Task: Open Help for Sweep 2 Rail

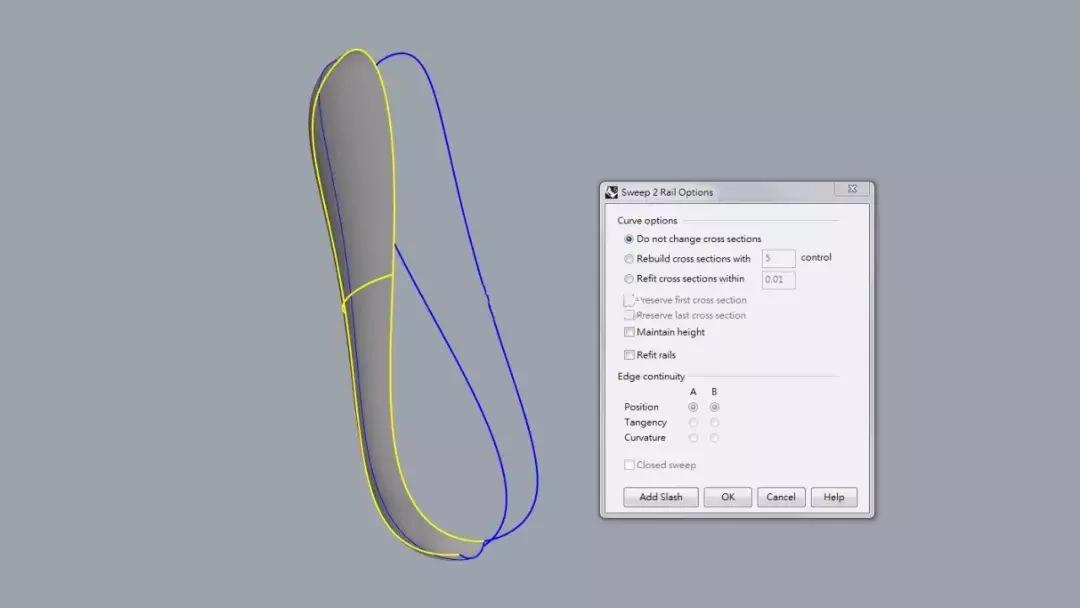Action: pos(833,497)
